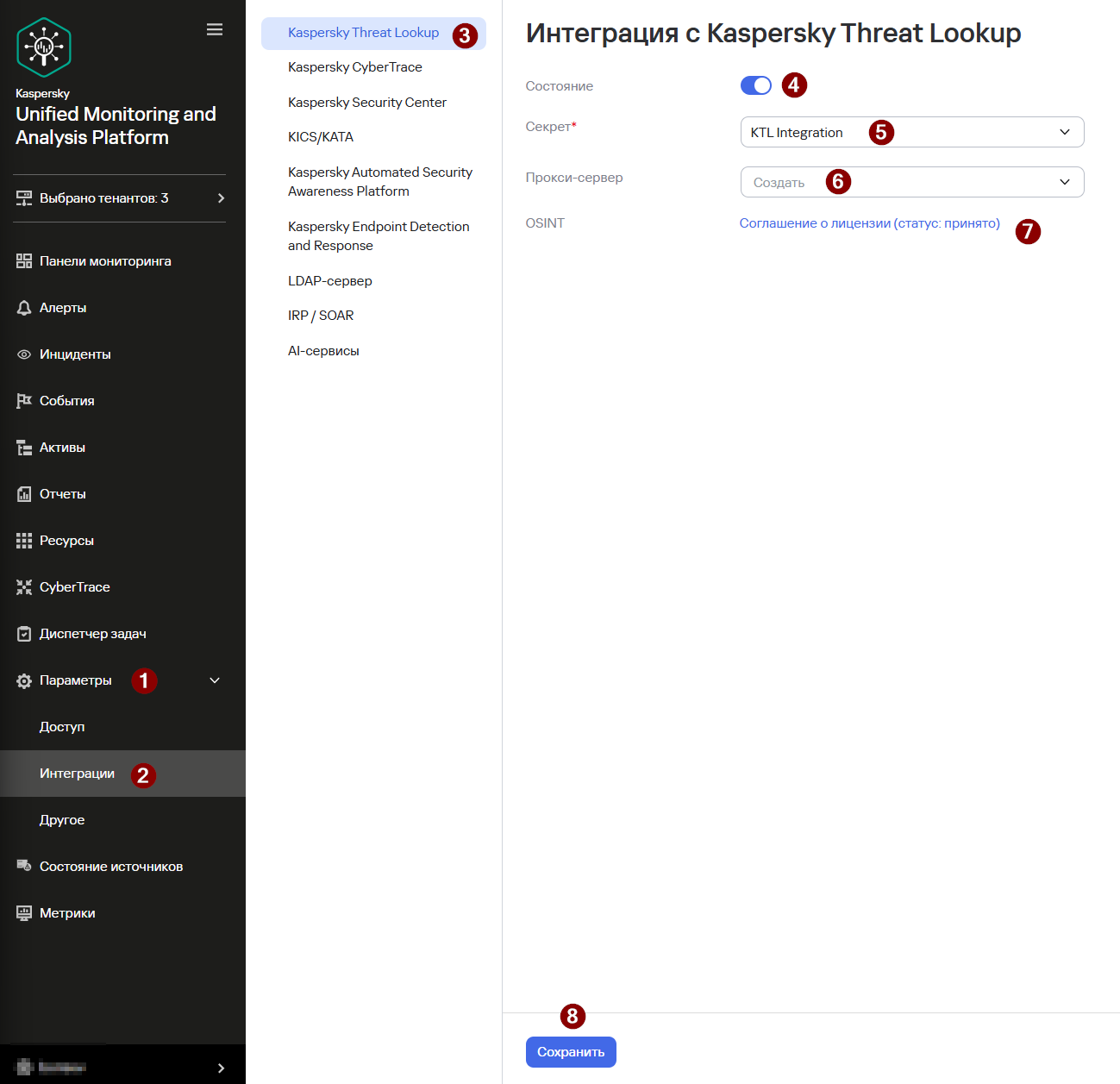Click the Kaspersky KUMA logo icon

44,47
